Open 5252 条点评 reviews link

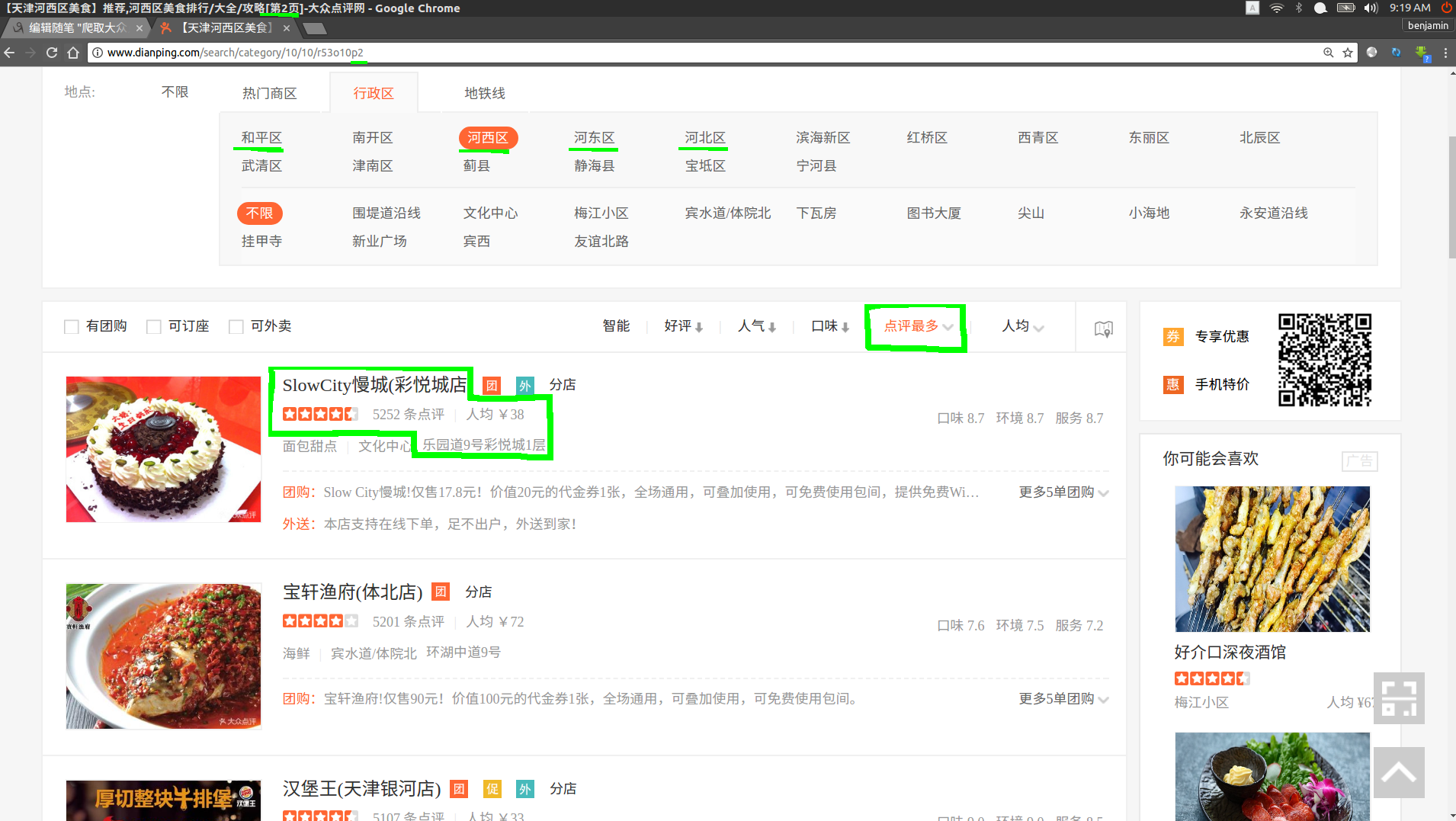[409, 415]
